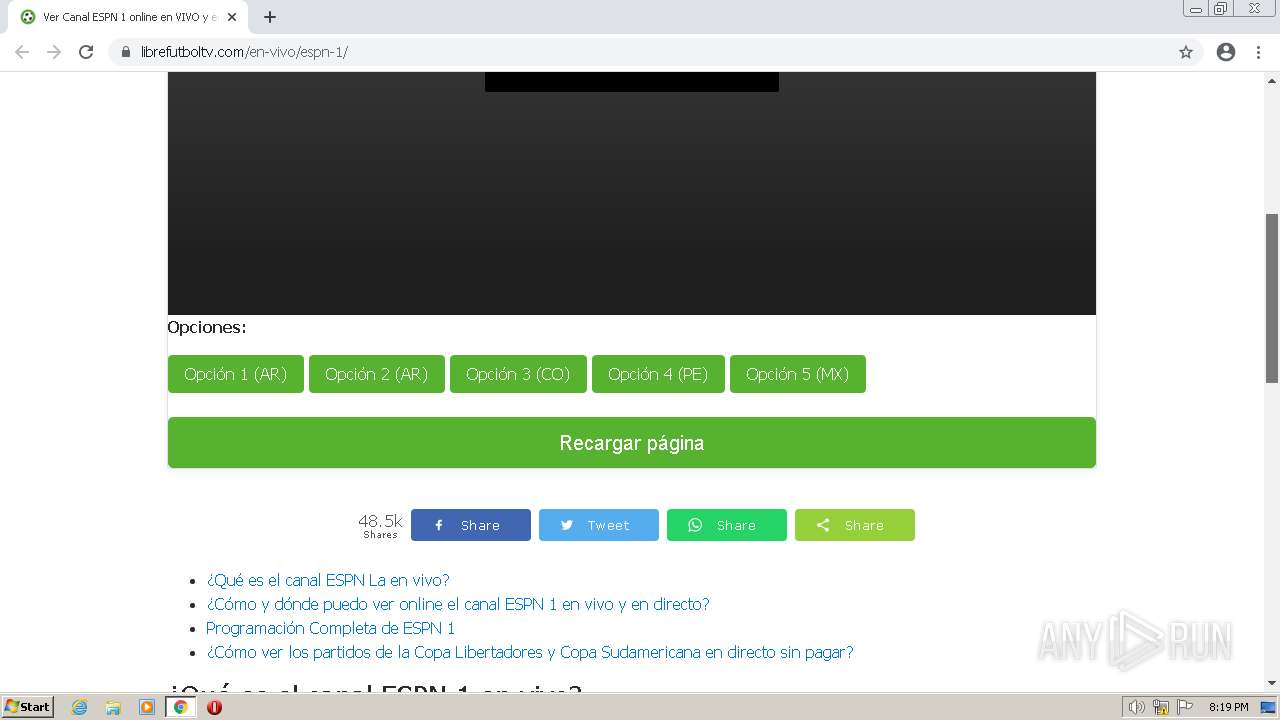
Task: Open link about Copa Libertadores sin pagar
Action: [x=530, y=652]
